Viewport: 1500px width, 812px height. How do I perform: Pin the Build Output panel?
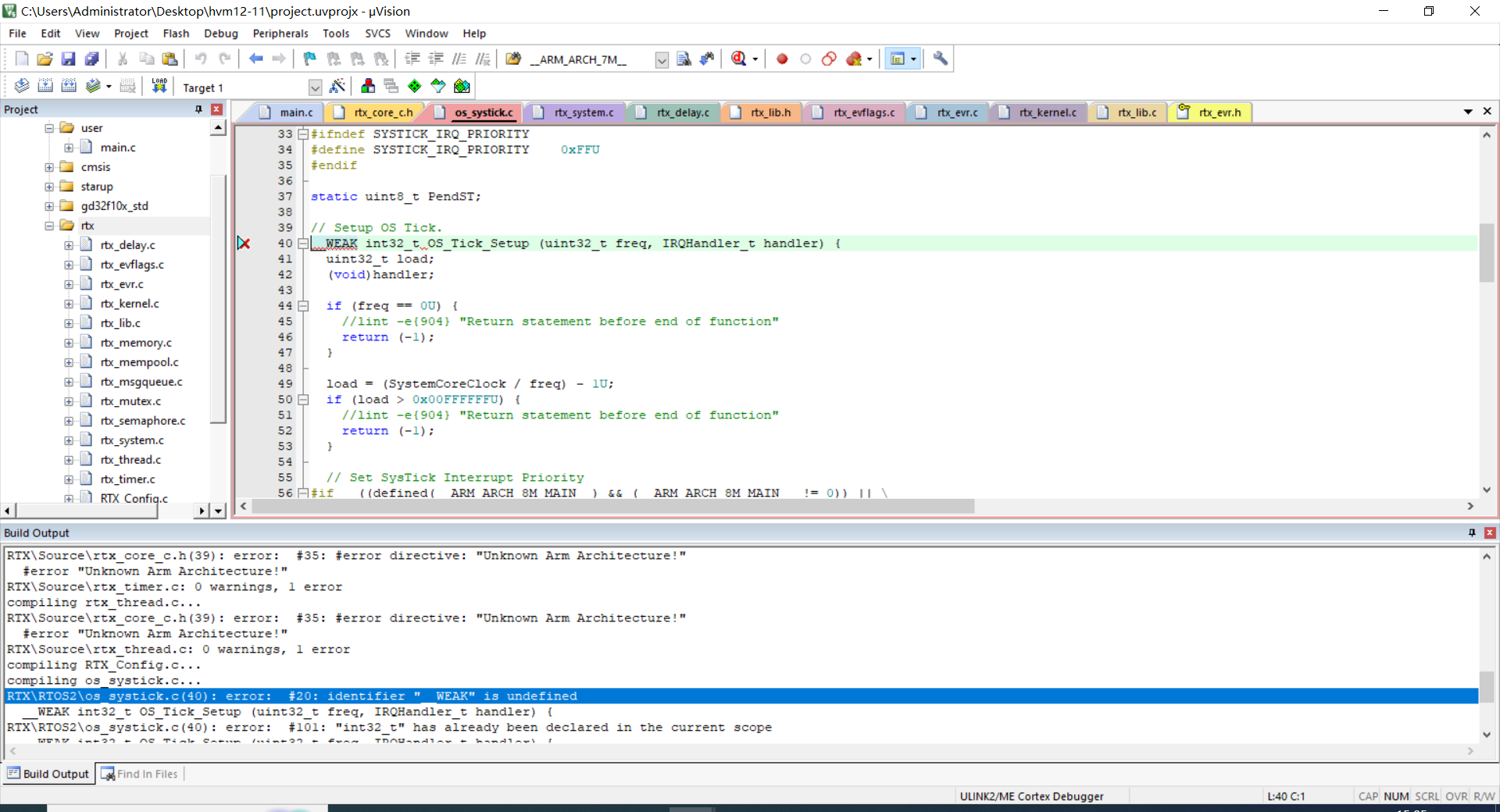(1472, 532)
